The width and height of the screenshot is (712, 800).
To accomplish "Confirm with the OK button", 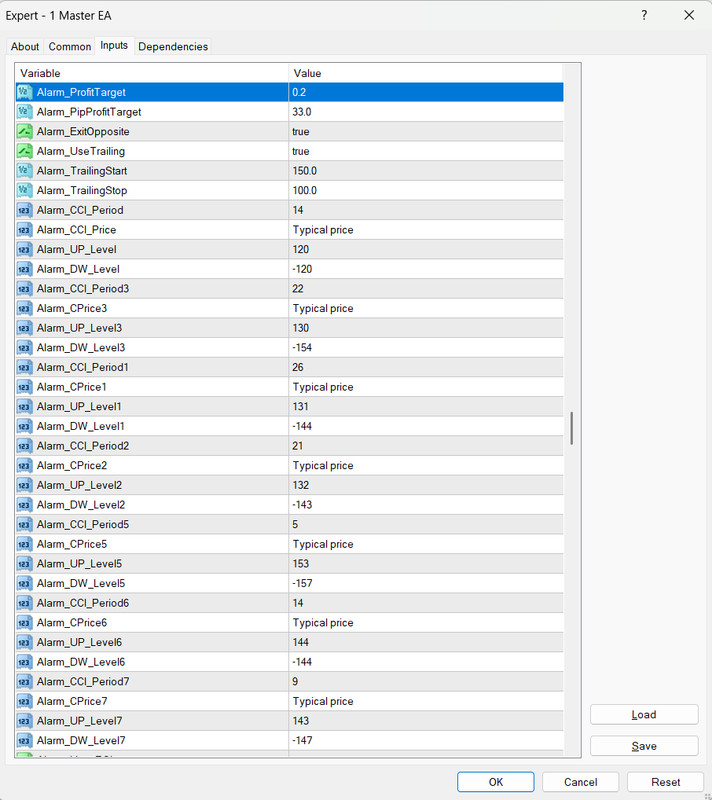I will click(496, 782).
